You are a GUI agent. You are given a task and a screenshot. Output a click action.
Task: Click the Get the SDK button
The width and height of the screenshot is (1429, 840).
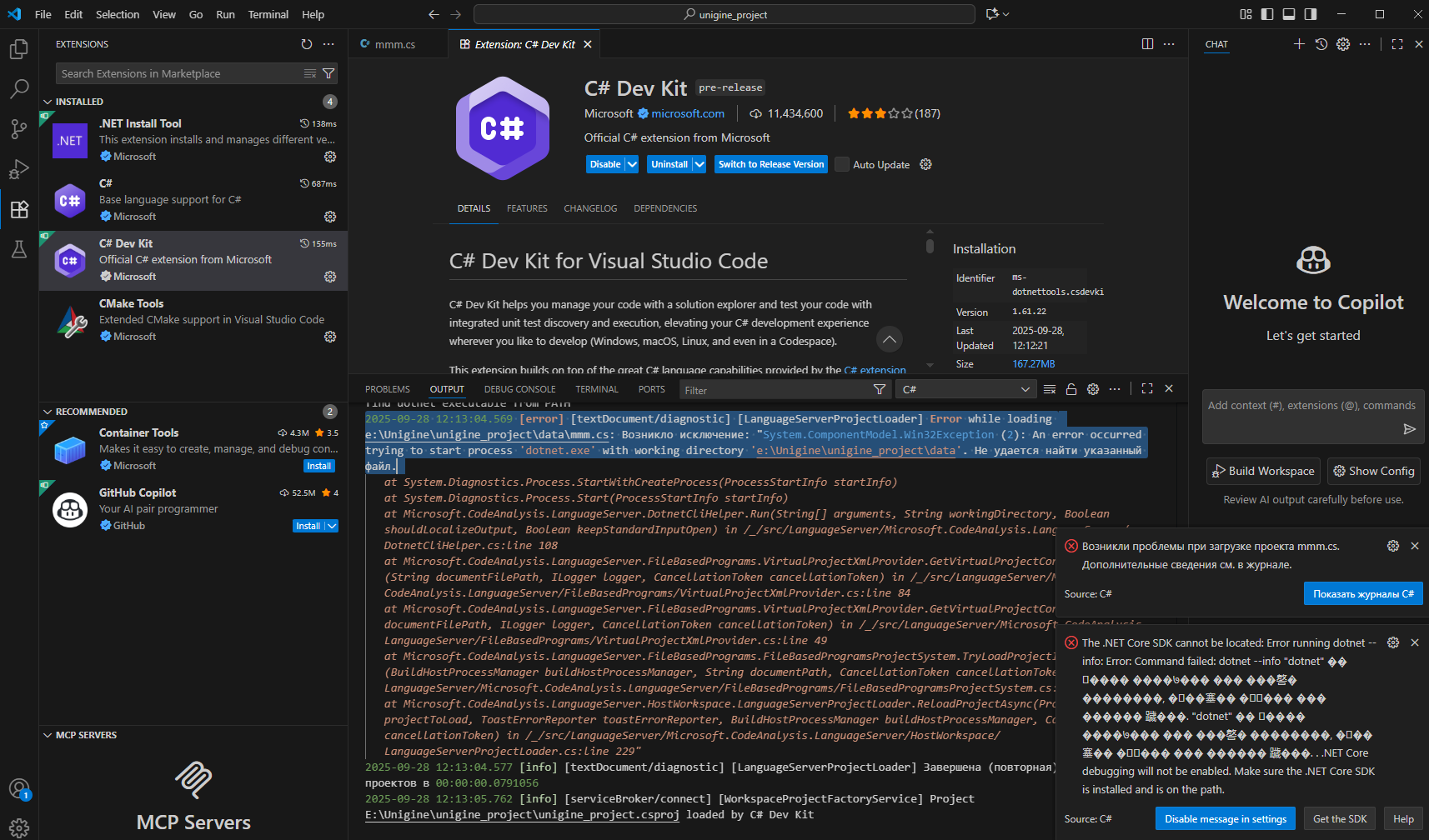(x=1340, y=819)
